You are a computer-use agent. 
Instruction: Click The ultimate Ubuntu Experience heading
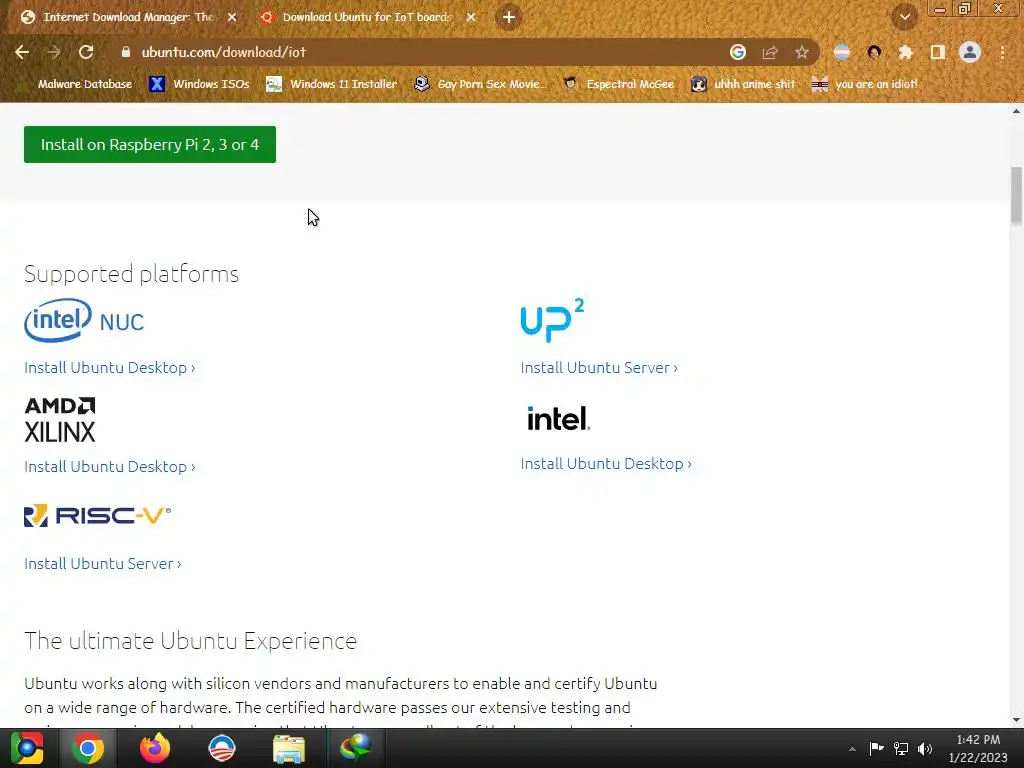point(191,641)
